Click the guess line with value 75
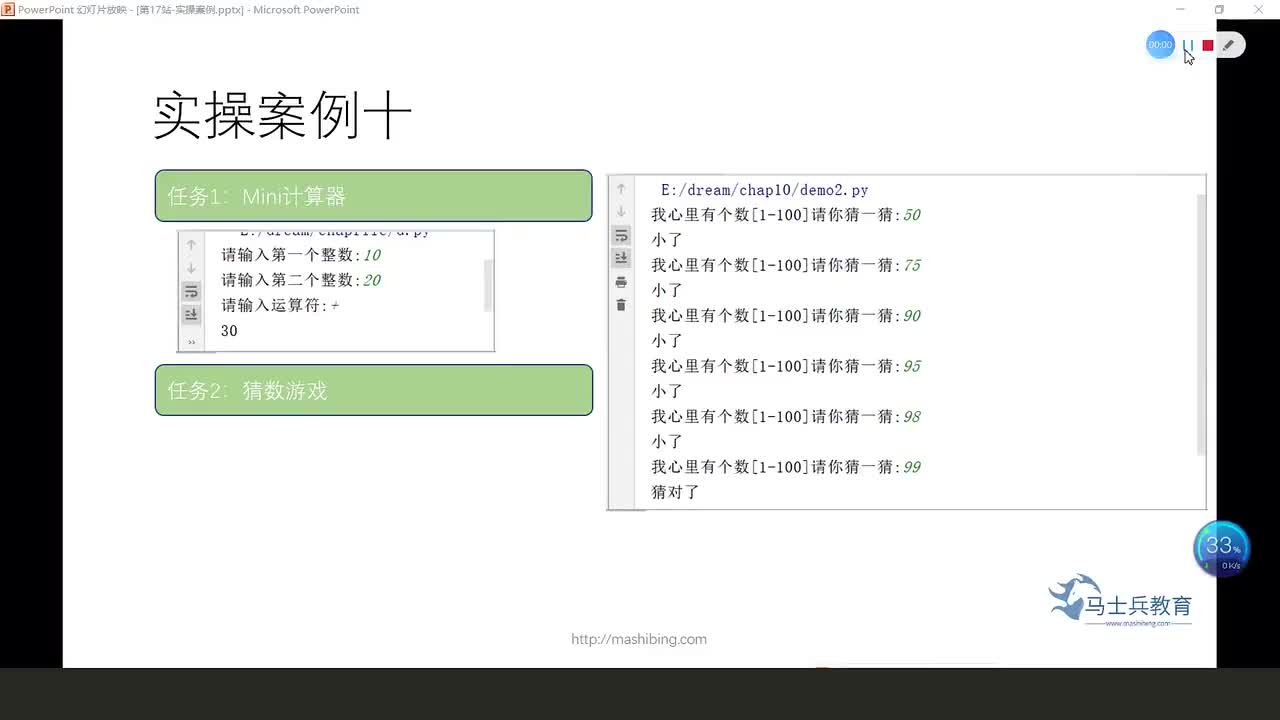The height and width of the screenshot is (720, 1280). click(x=786, y=265)
